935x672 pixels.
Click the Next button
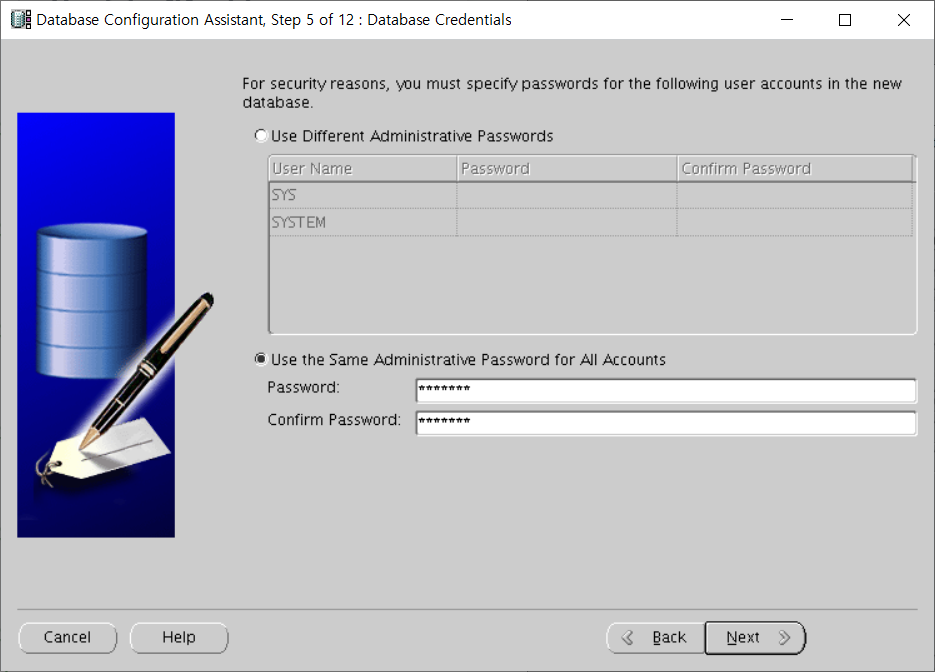point(755,637)
